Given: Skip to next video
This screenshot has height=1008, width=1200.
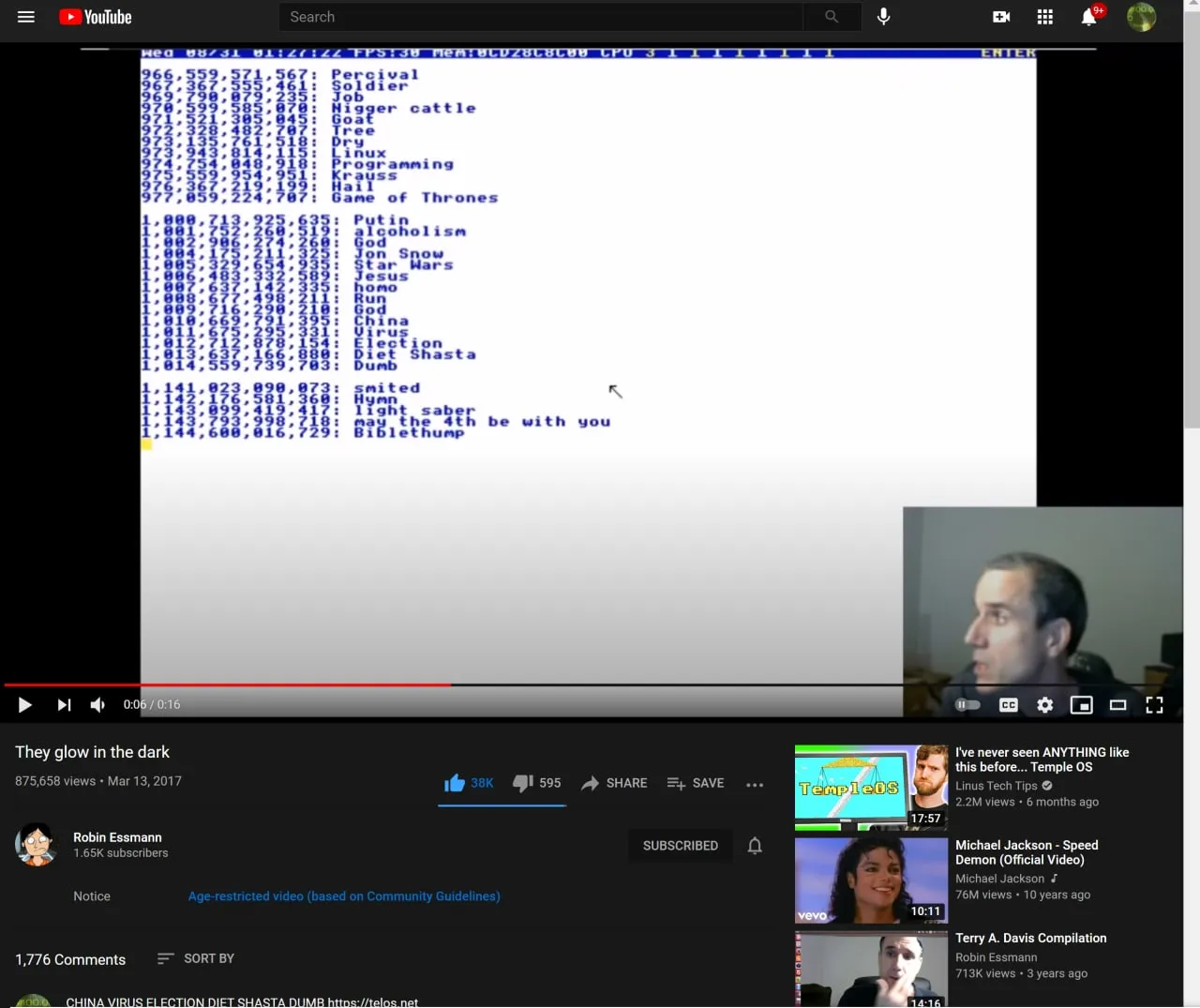Looking at the screenshot, I should [64, 704].
